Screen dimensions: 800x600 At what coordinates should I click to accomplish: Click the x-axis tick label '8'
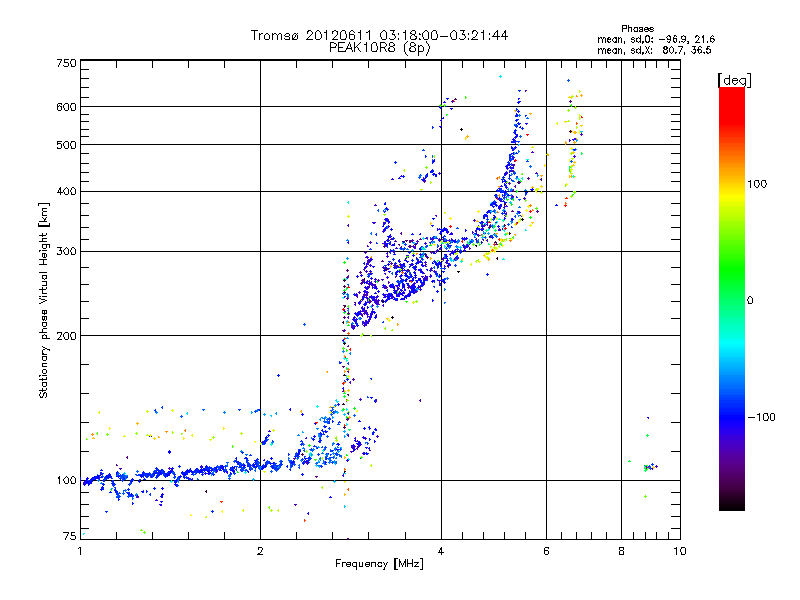pyautogui.click(x=621, y=551)
